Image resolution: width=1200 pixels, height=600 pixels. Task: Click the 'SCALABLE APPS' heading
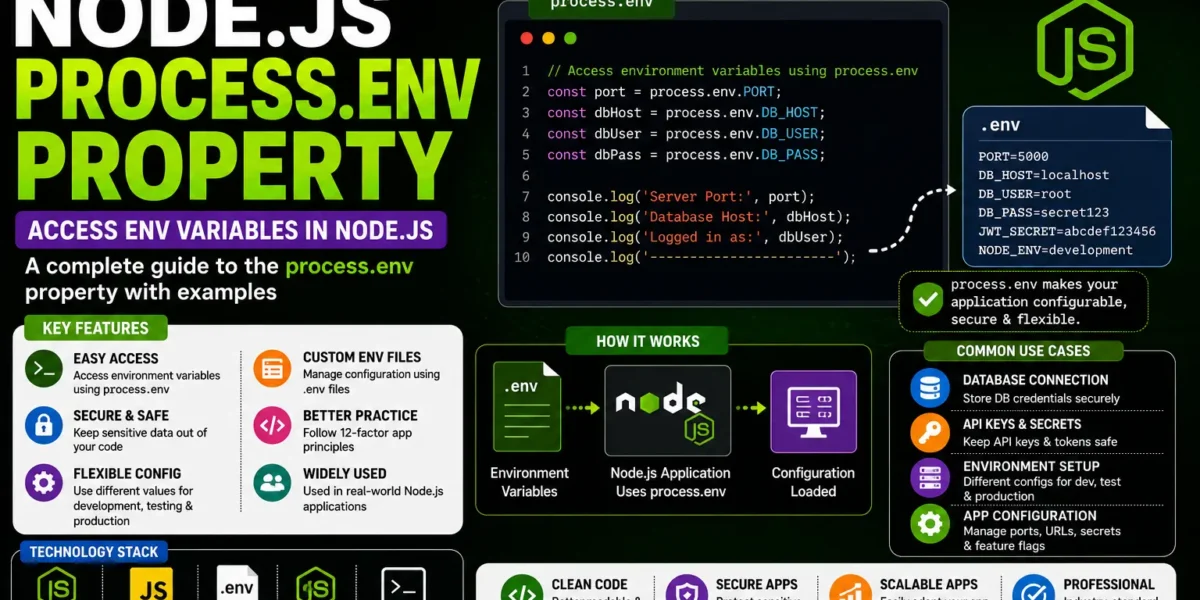tap(929, 584)
